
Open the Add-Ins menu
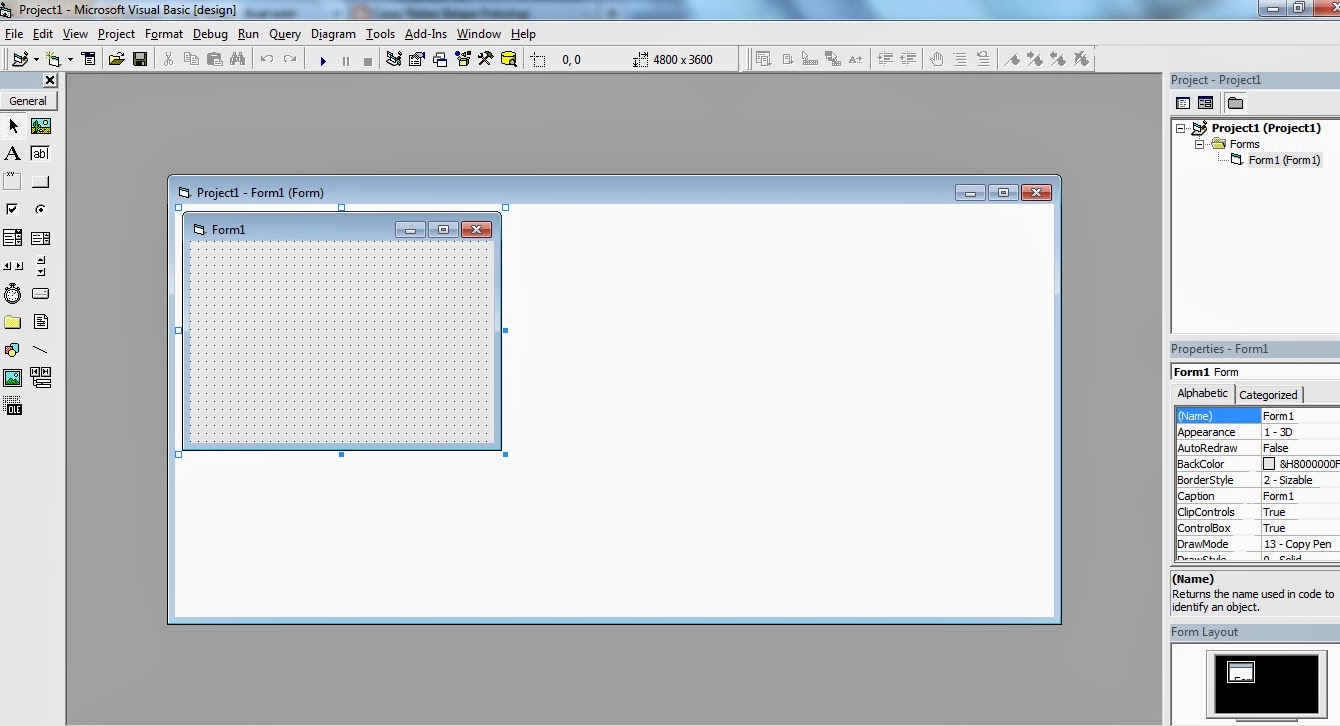[426, 34]
